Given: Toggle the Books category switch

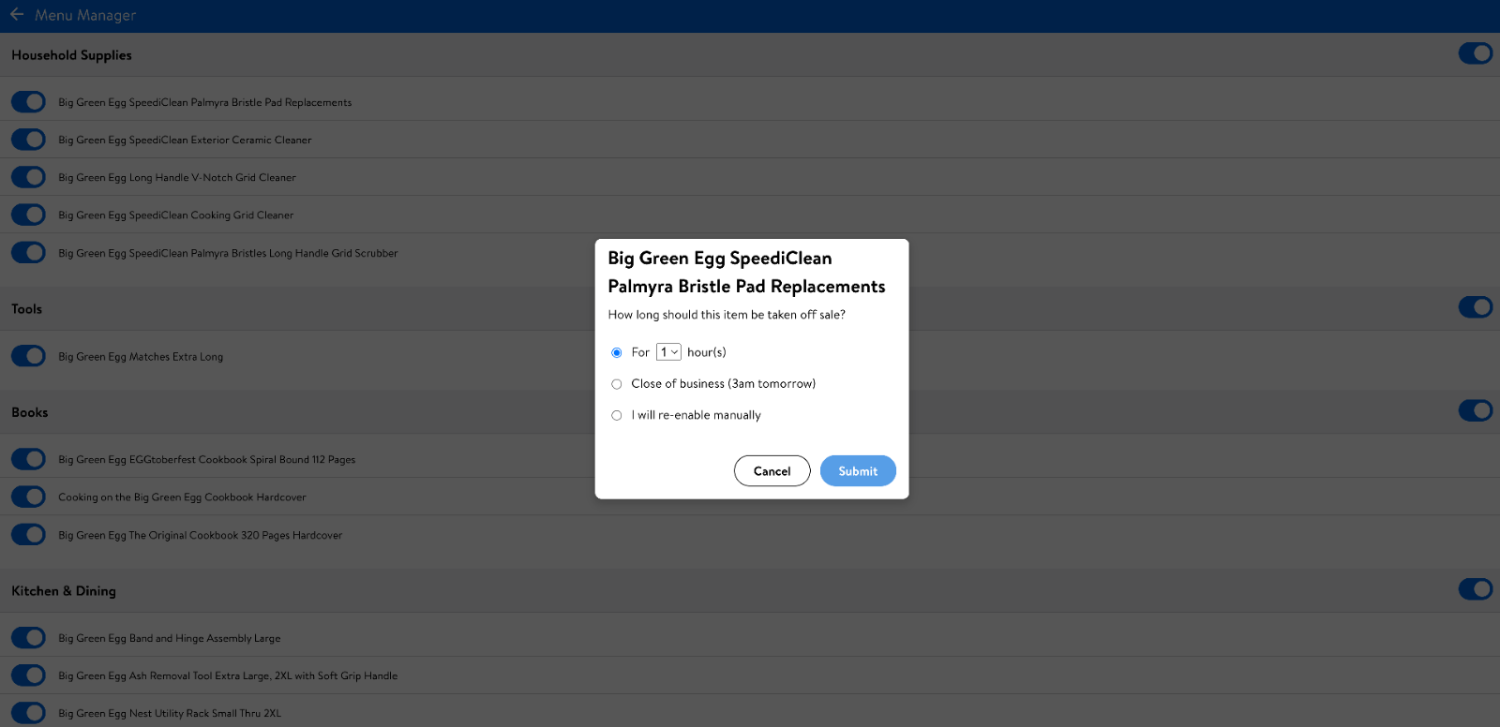Looking at the screenshot, I should [1475, 411].
